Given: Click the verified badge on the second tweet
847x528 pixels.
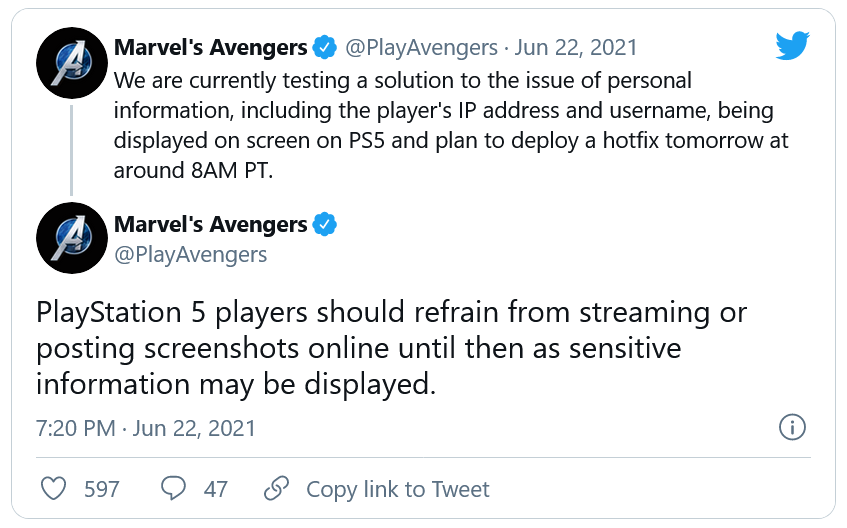Looking at the screenshot, I should [325, 224].
